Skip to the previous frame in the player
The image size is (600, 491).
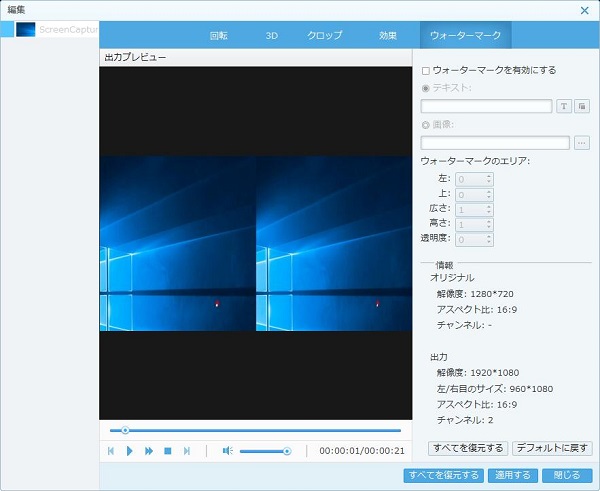[x=111, y=451]
